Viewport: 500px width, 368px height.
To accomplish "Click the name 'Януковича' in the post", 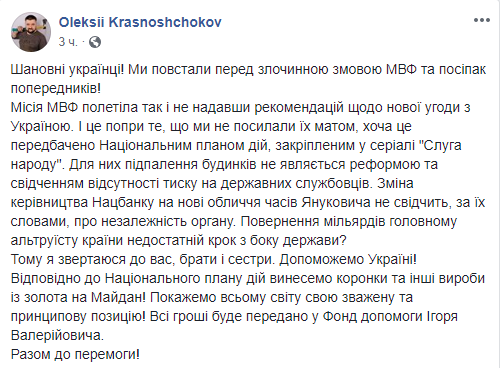I will click(x=336, y=202).
